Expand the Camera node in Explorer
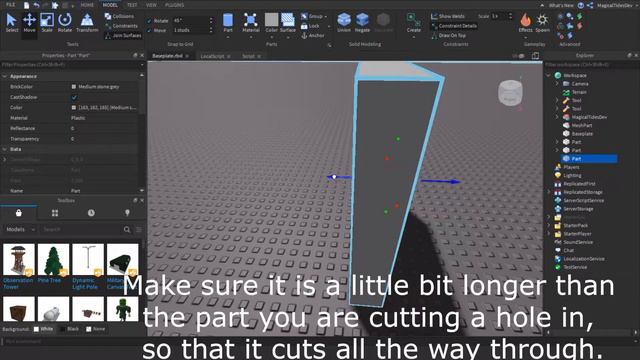Viewport: 640px width, 360px height. pyautogui.click(x=557, y=84)
